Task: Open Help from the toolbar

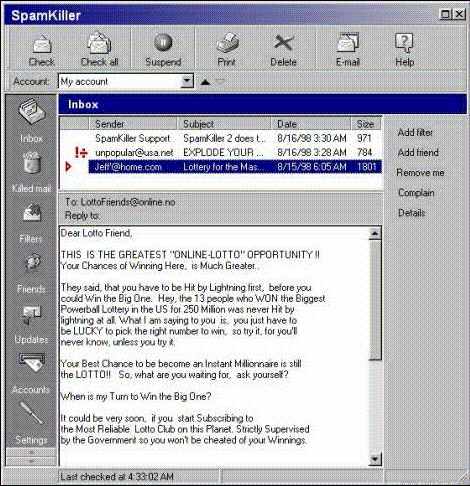Action: point(404,50)
